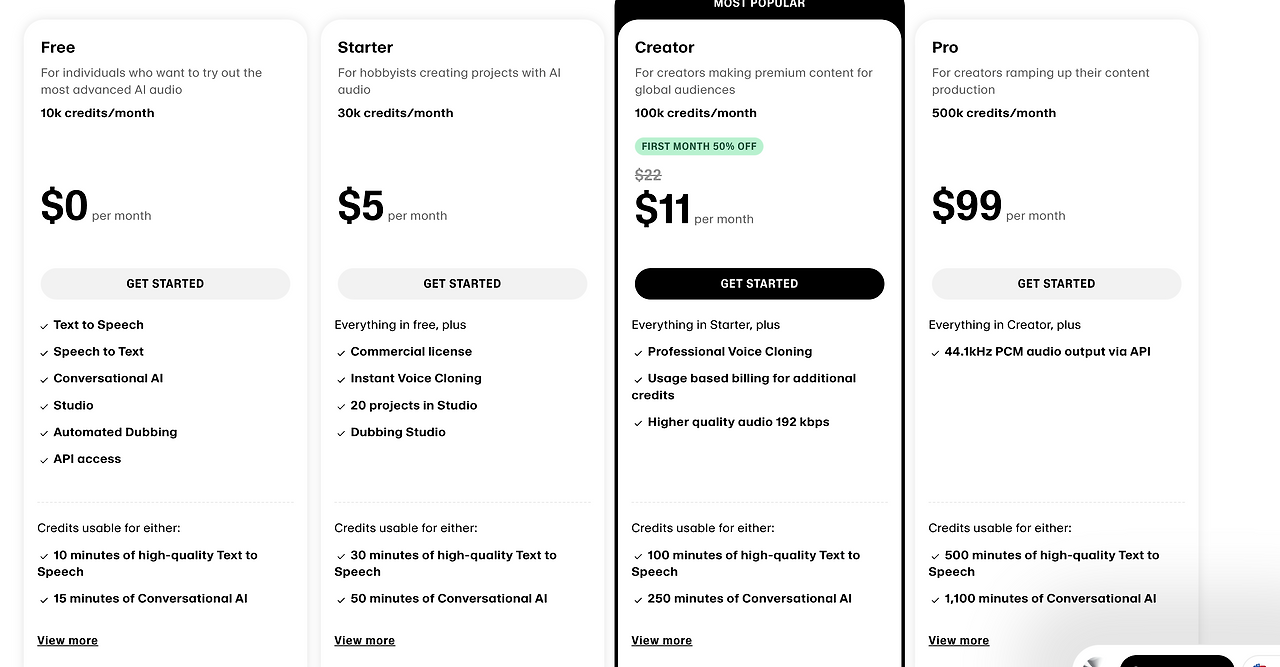The height and width of the screenshot is (667, 1280).
Task: Click the Pro plan heading
Action: tap(945, 47)
